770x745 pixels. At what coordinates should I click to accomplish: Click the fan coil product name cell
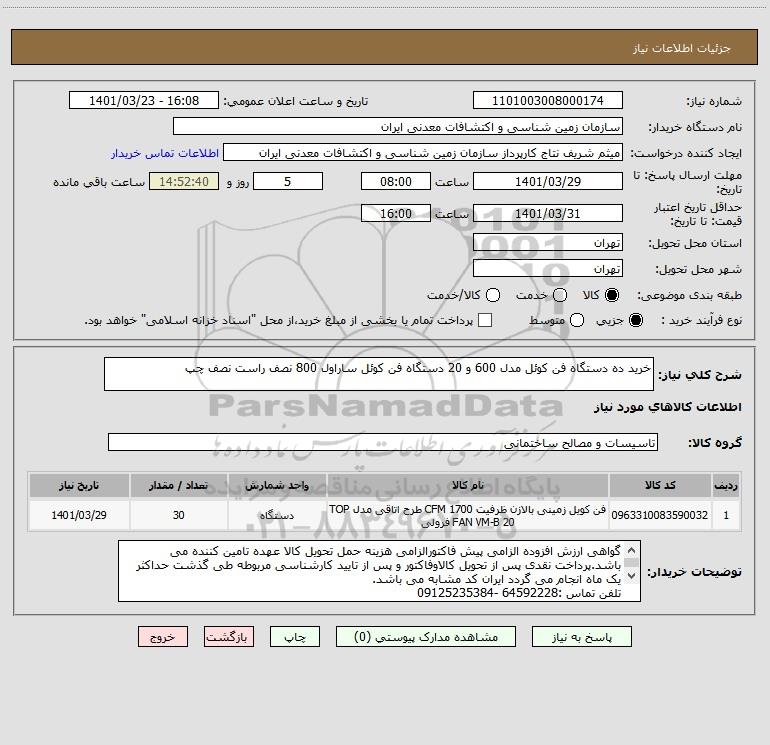[x=468, y=515]
